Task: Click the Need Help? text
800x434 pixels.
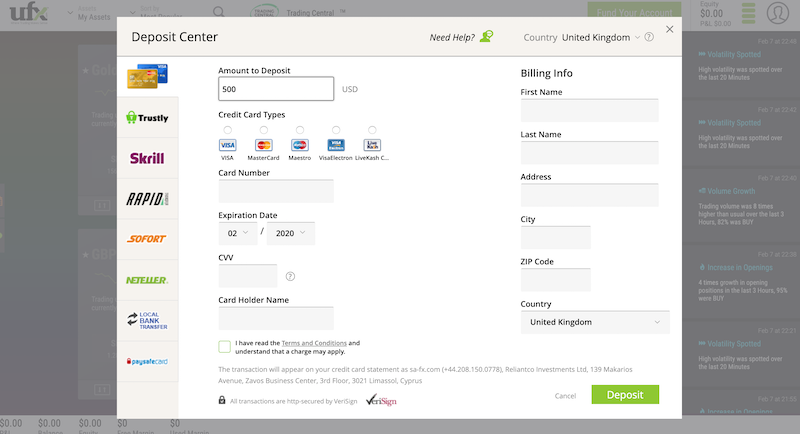Action: 452,37
